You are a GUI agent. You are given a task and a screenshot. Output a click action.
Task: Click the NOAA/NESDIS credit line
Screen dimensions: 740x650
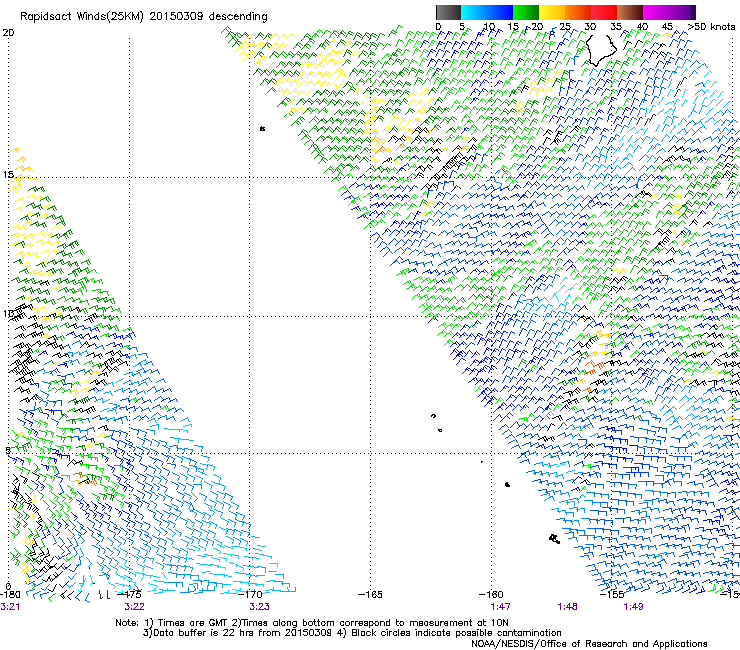coord(589,644)
